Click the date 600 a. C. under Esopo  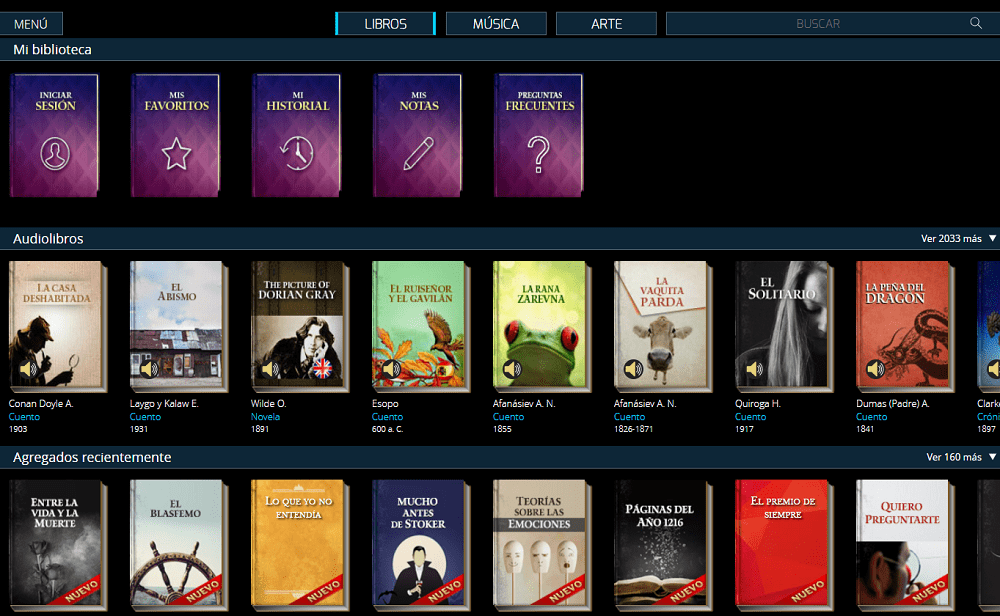387,429
